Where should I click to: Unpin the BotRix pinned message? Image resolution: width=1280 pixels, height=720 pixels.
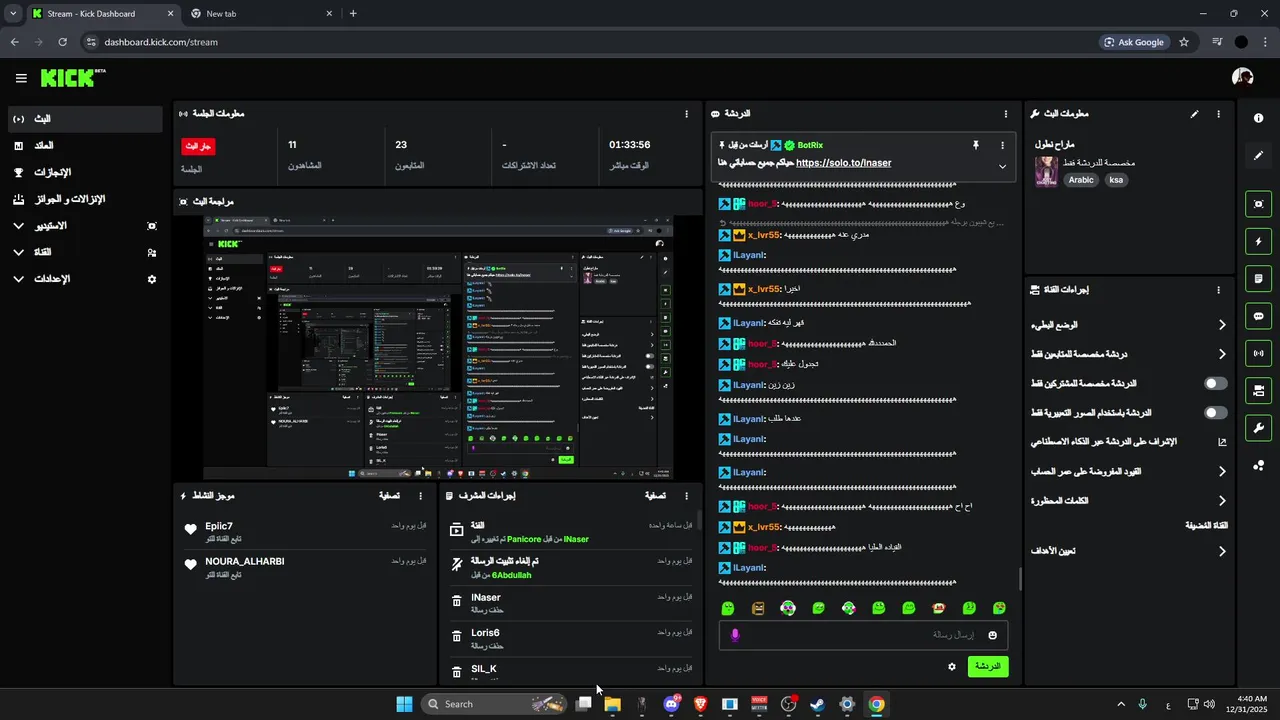(x=976, y=145)
